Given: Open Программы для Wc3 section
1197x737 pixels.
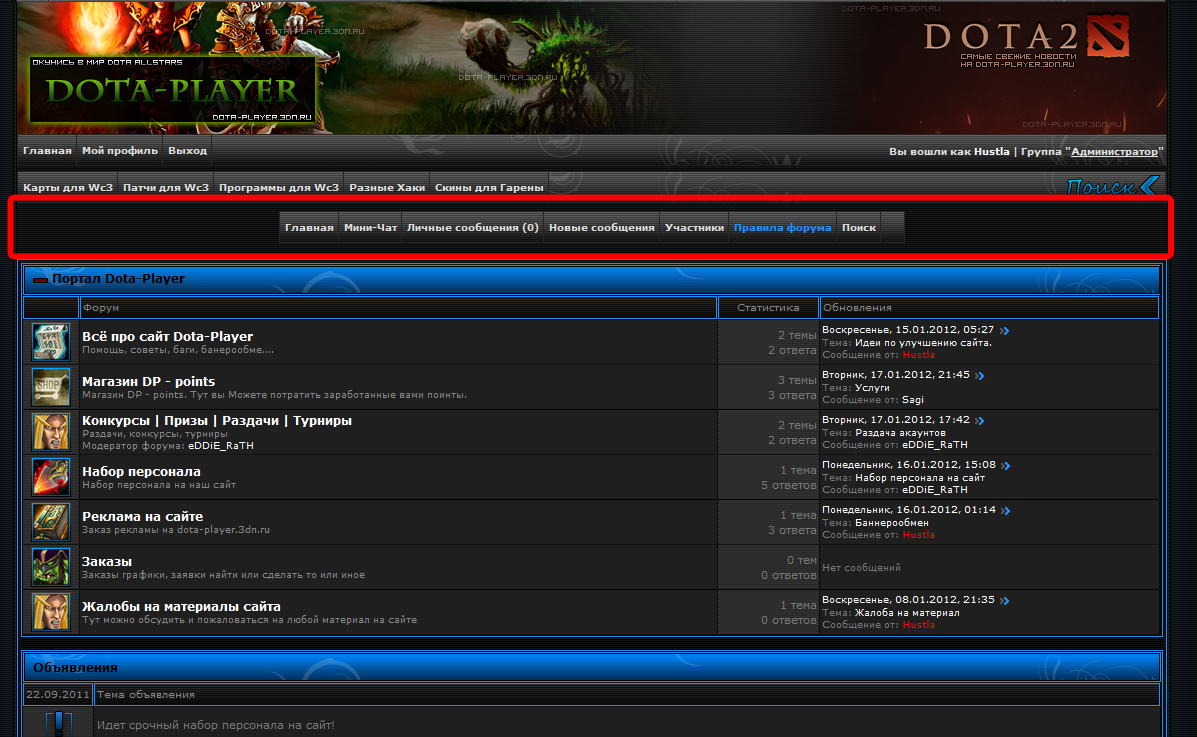Looking at the screenshot, I should (x=279, y=187).
